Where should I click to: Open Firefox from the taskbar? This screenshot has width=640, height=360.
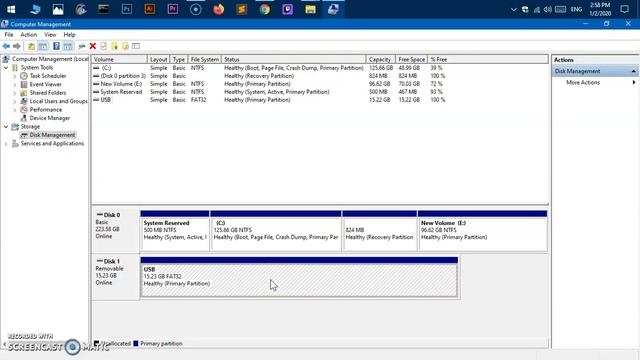tap(219, 9)
